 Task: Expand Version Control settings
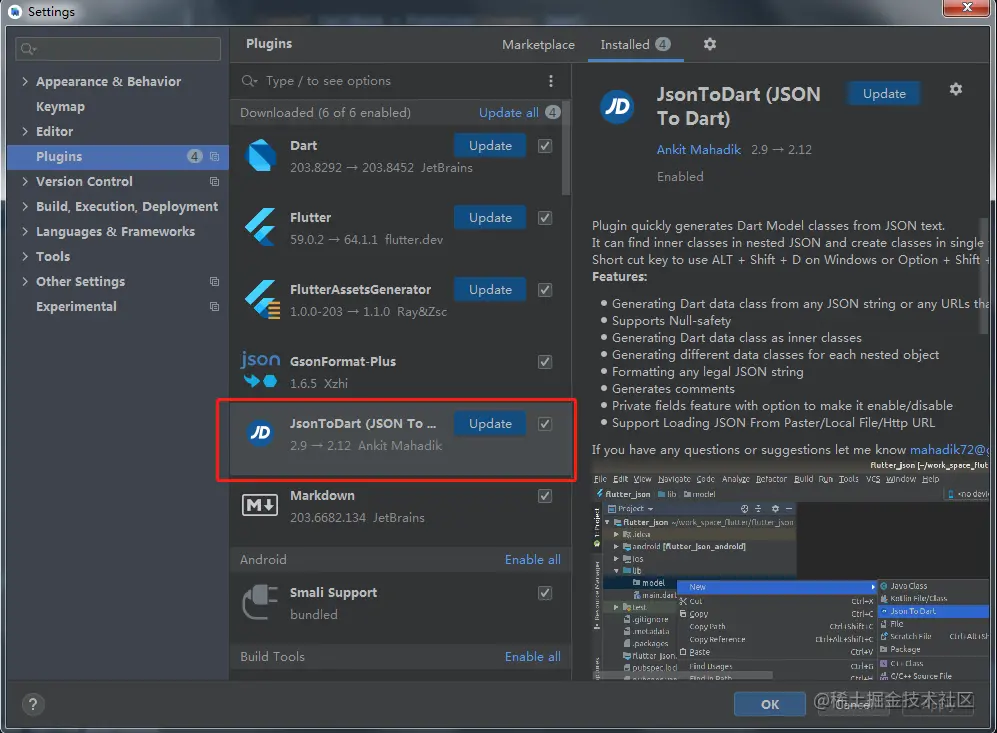(25, 182)
